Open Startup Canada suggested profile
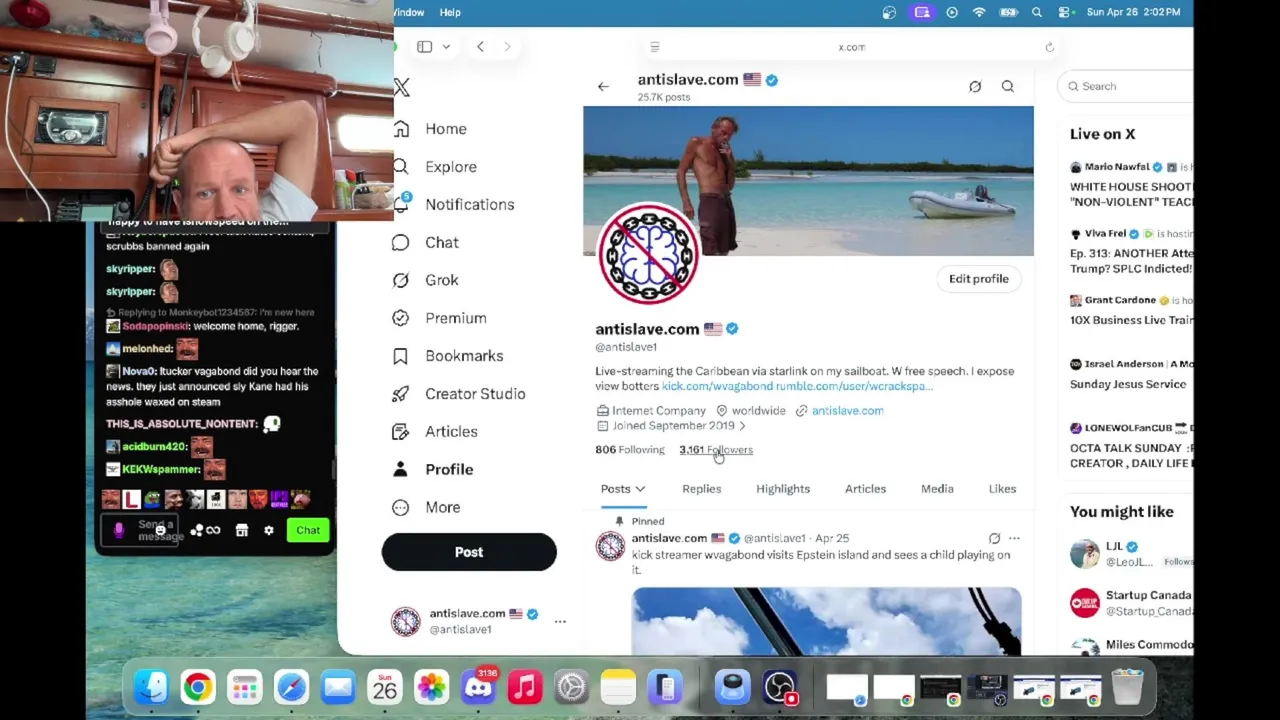This screenshot has height=720, width=1280. point(1131,603)
